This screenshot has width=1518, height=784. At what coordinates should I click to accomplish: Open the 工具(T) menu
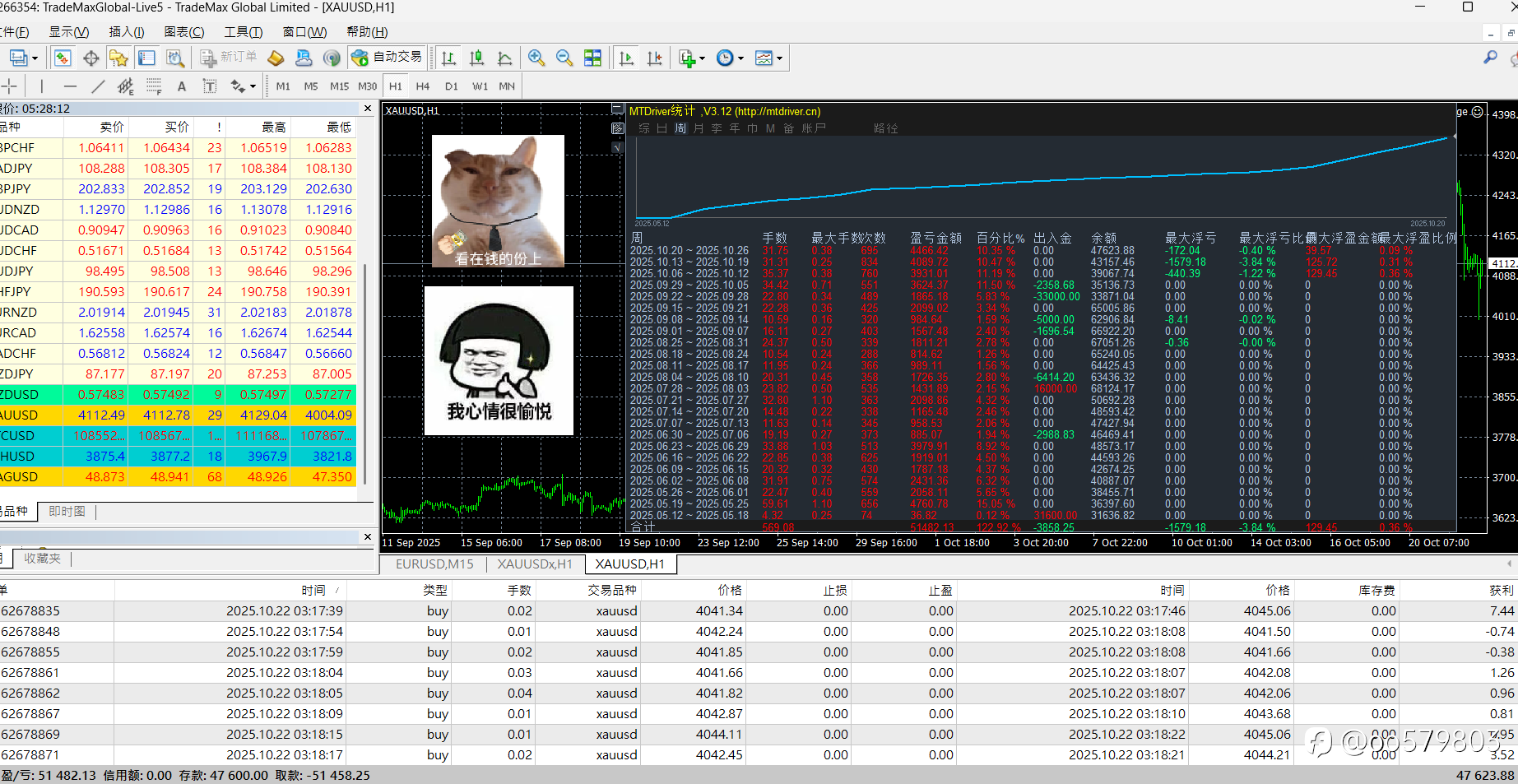click(x=244, y=32)
